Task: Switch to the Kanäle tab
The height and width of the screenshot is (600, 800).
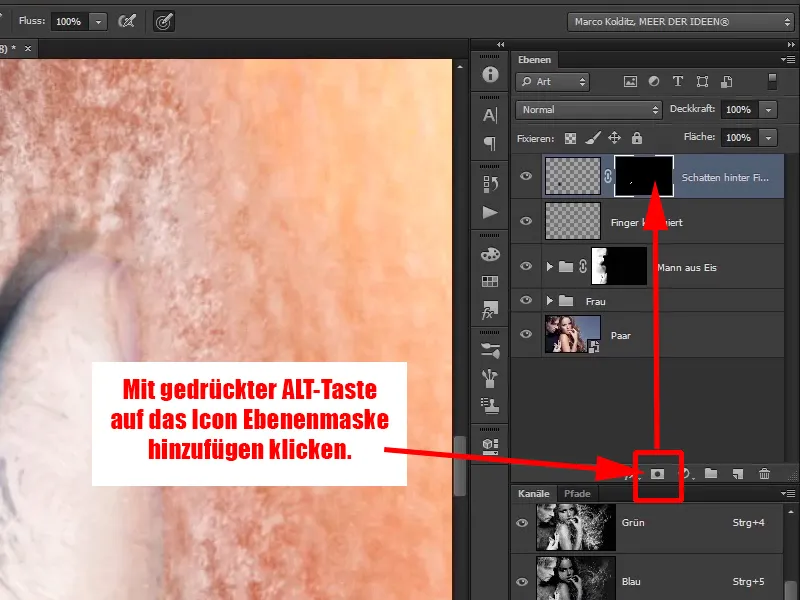Action: [x=534, y=494]
